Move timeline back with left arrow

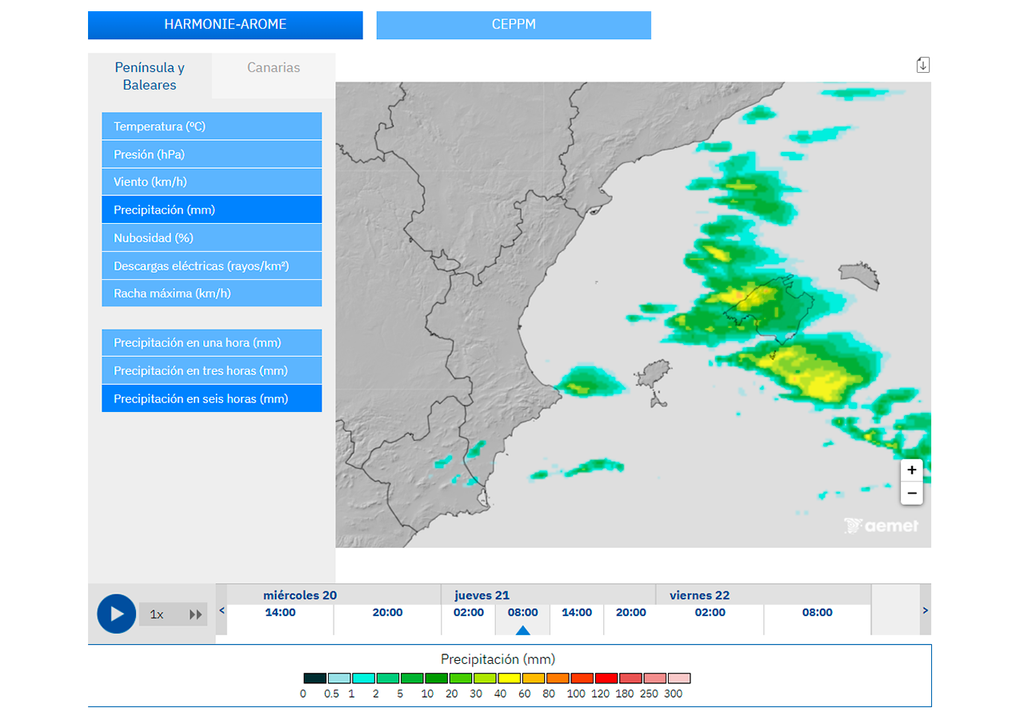(221, 610)
